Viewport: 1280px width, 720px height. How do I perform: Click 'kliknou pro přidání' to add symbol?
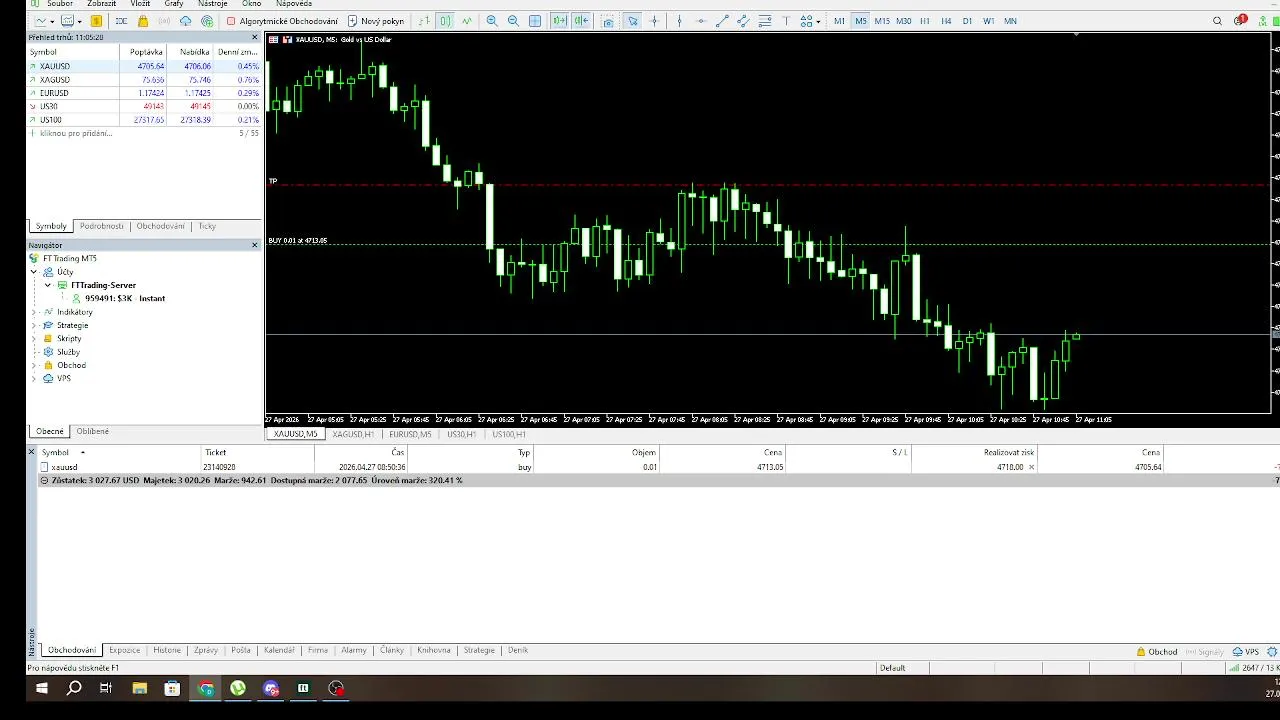point(75,133)
